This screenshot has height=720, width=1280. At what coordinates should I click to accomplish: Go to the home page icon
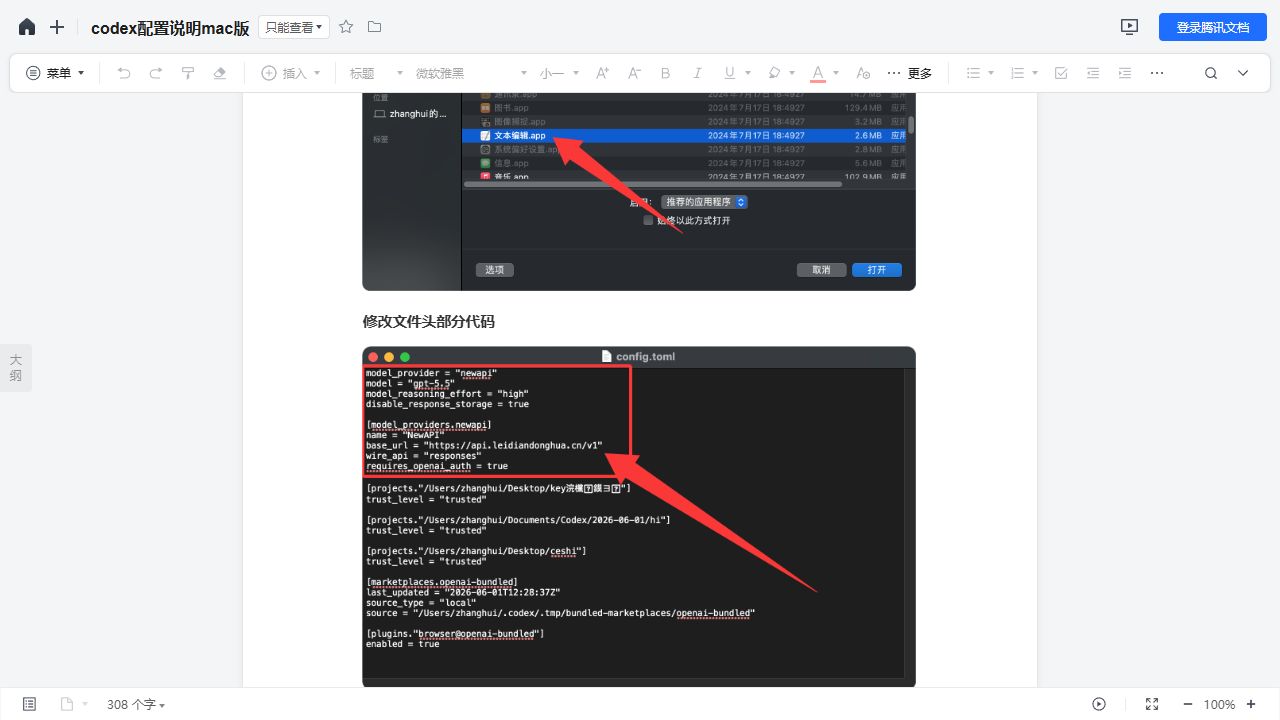click(x=27, y=27)
